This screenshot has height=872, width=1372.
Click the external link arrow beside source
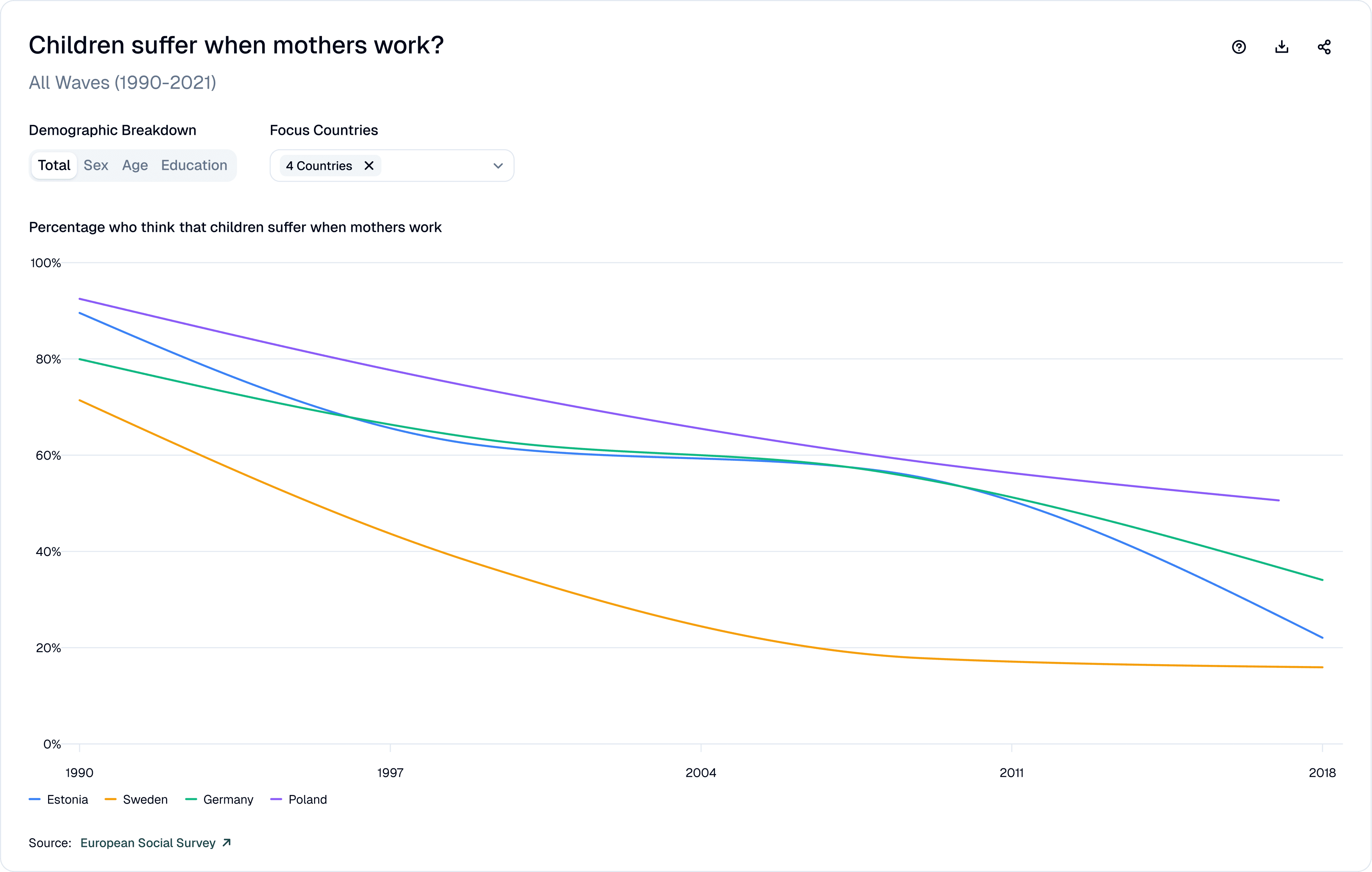pyautogui.click(x=227, y=842)
